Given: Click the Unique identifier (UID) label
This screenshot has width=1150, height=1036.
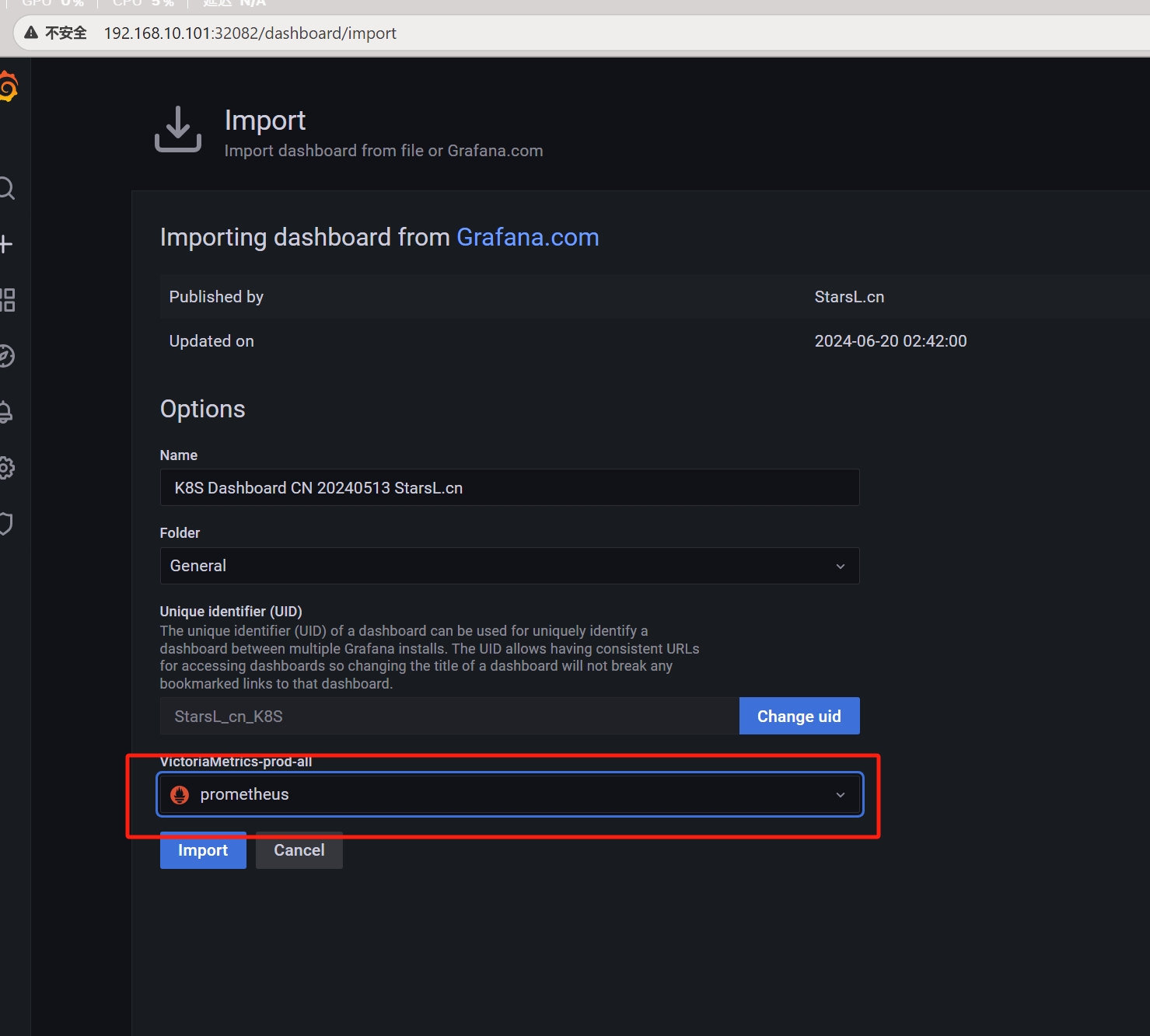Looking at the screenshot, I should [x=231, y=612].
